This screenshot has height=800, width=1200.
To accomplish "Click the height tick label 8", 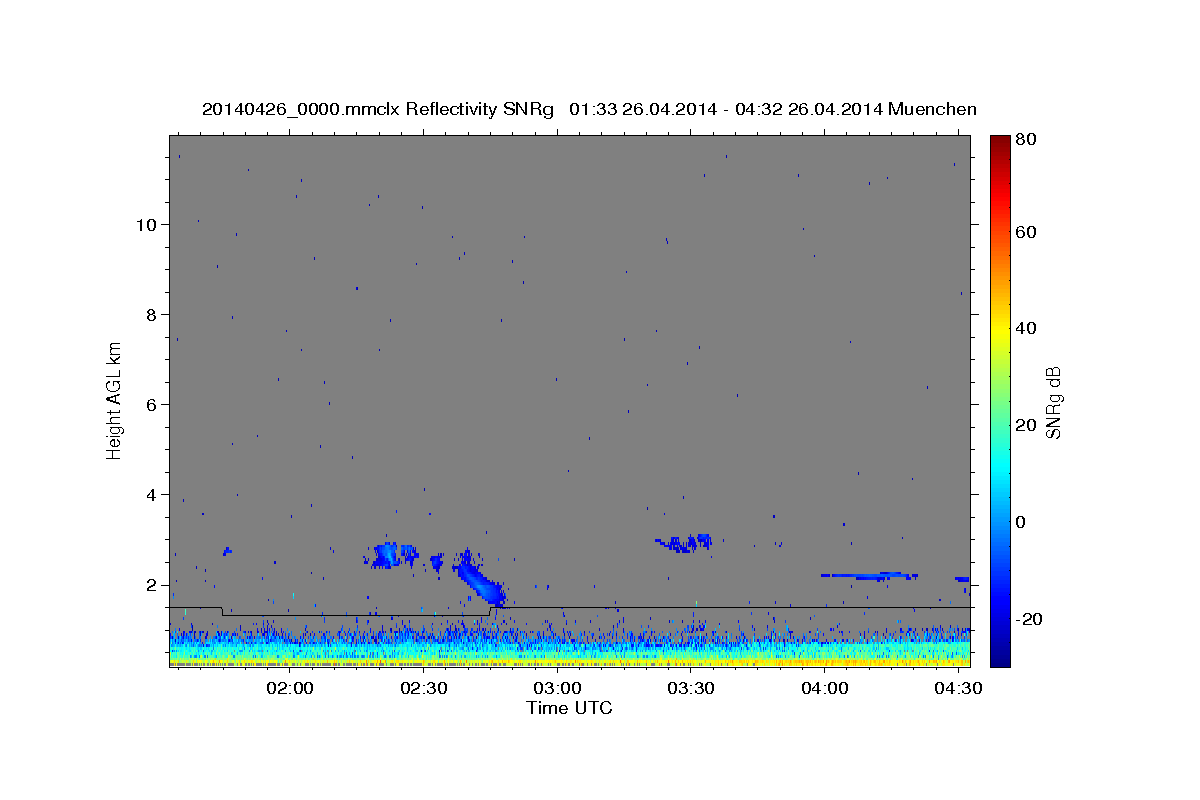I will click(151, 314).
